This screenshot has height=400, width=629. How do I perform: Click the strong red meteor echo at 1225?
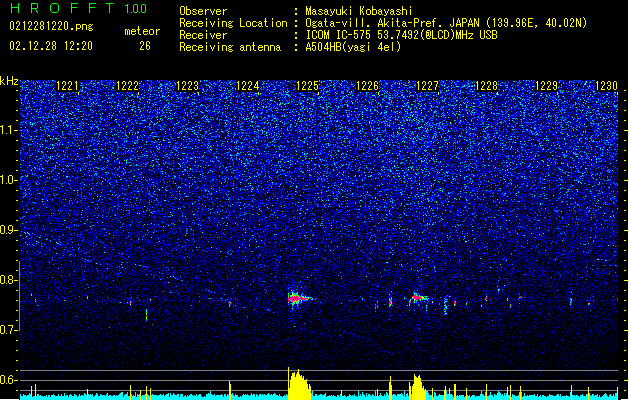300,298
